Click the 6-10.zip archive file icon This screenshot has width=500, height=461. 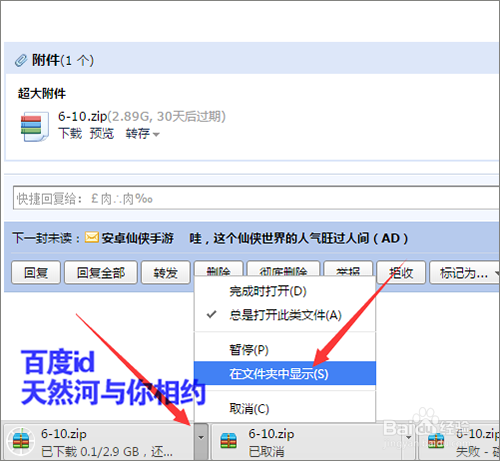(34, 126)
